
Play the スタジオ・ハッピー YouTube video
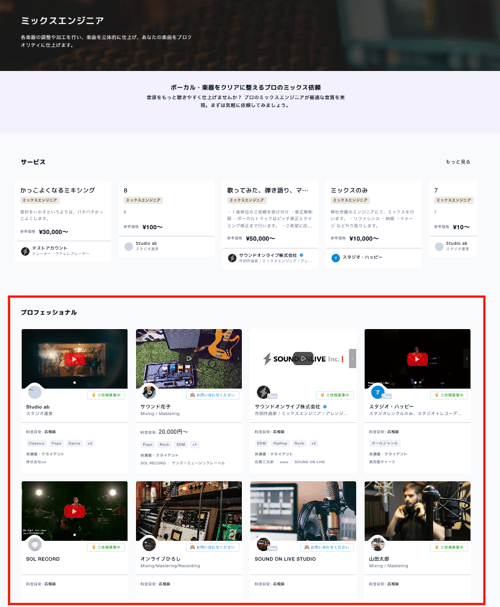click(x=417, y=359)
